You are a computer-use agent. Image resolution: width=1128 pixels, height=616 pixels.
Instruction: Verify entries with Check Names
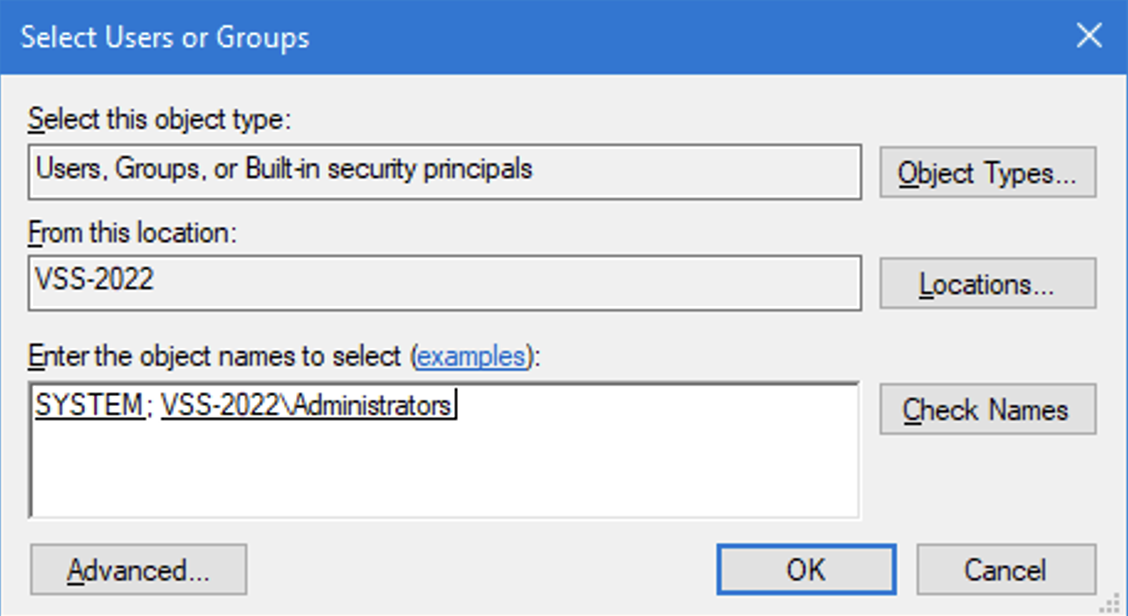tap(988, 409)
